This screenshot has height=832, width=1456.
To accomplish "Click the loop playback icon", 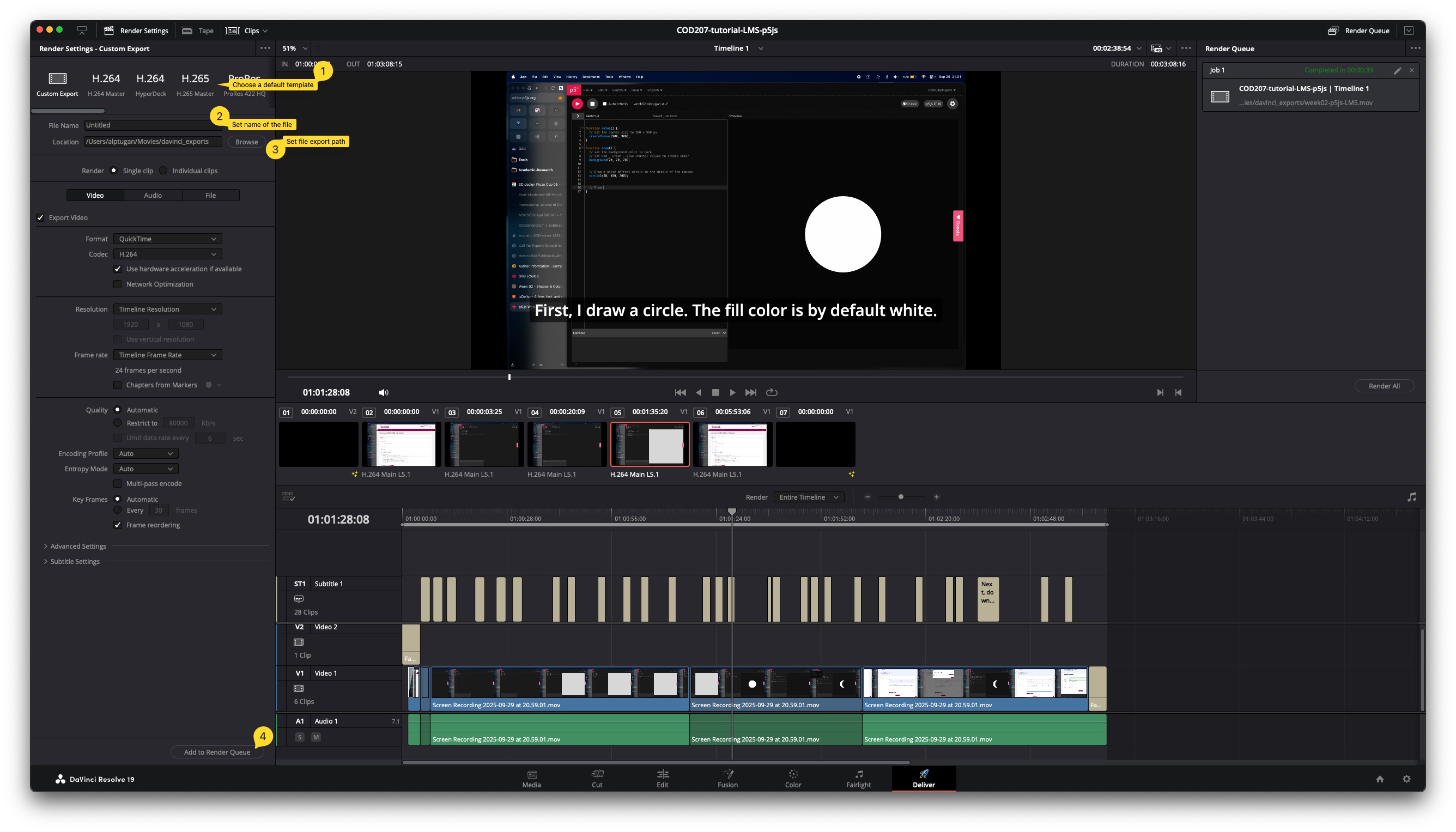I will (x=772, y=393).
